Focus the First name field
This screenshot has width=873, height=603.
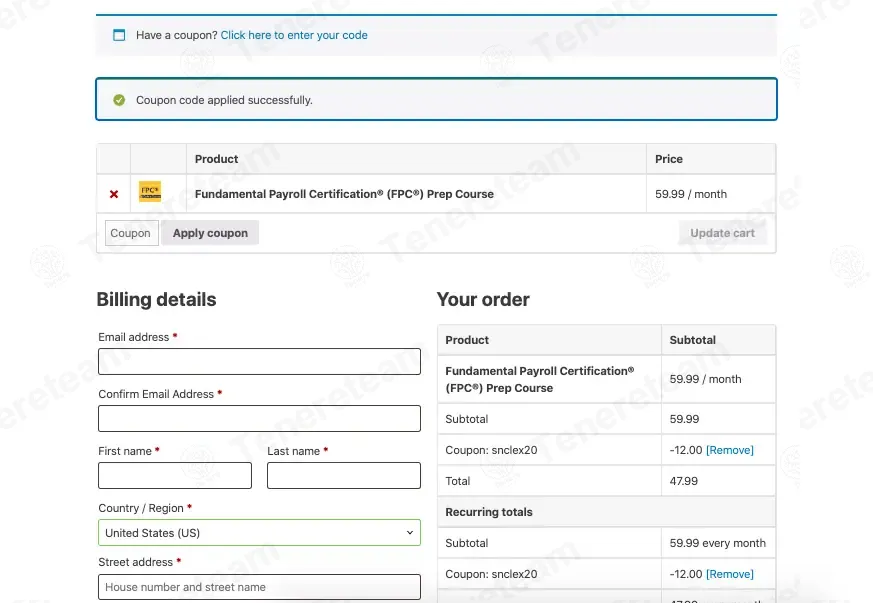tap(175, 475)
